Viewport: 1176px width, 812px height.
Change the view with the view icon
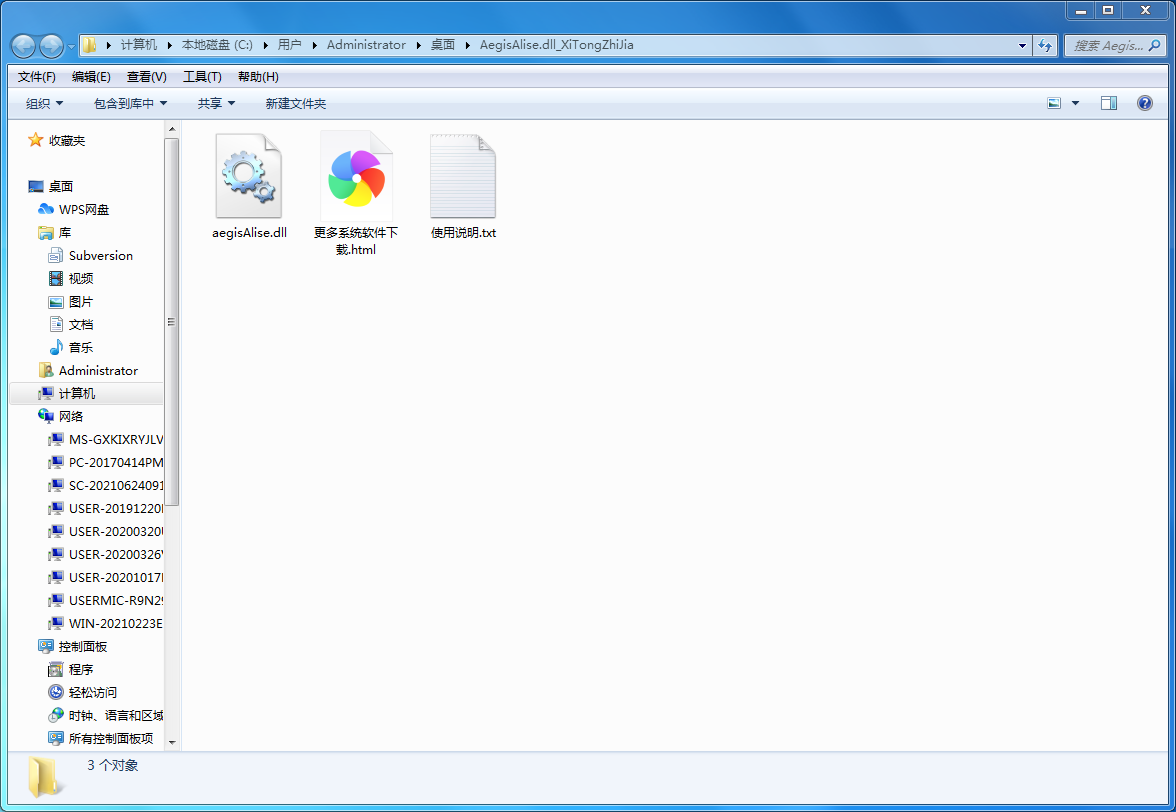pos(1054,103)
